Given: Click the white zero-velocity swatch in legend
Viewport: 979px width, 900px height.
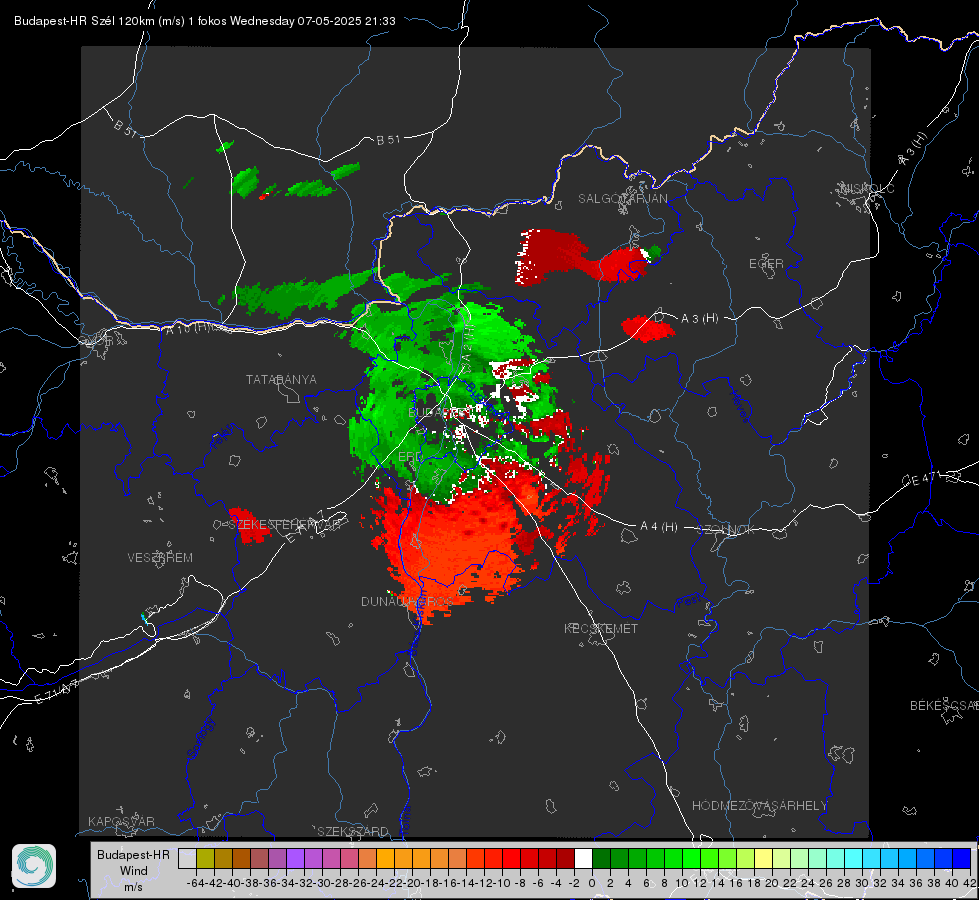Looking at the screenshot, I should coord(583,859).
